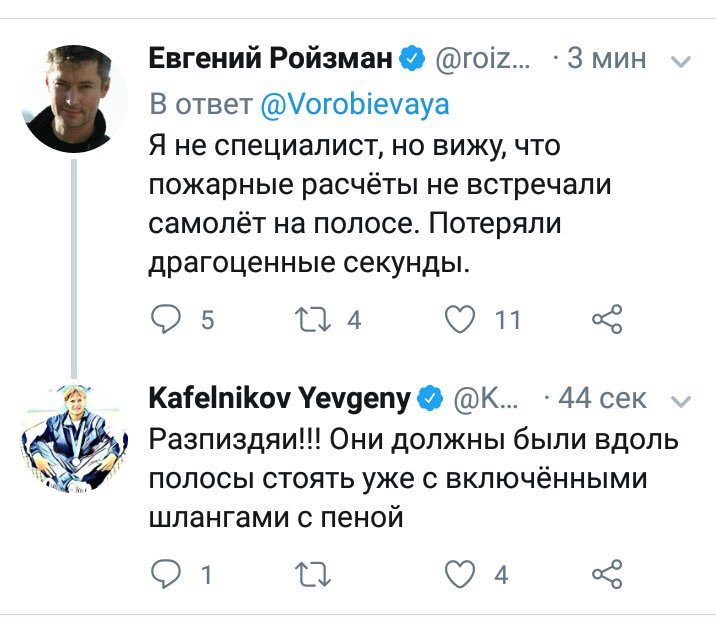Reply to Kafelnikov Yevgeny's tweet
The width and height of the screenshot is (716, 625).
point(166,574)
